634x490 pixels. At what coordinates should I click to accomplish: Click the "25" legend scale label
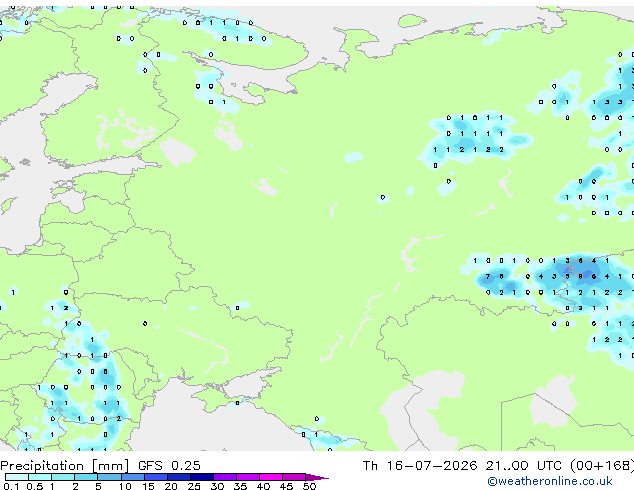click(x=194, y=486)
